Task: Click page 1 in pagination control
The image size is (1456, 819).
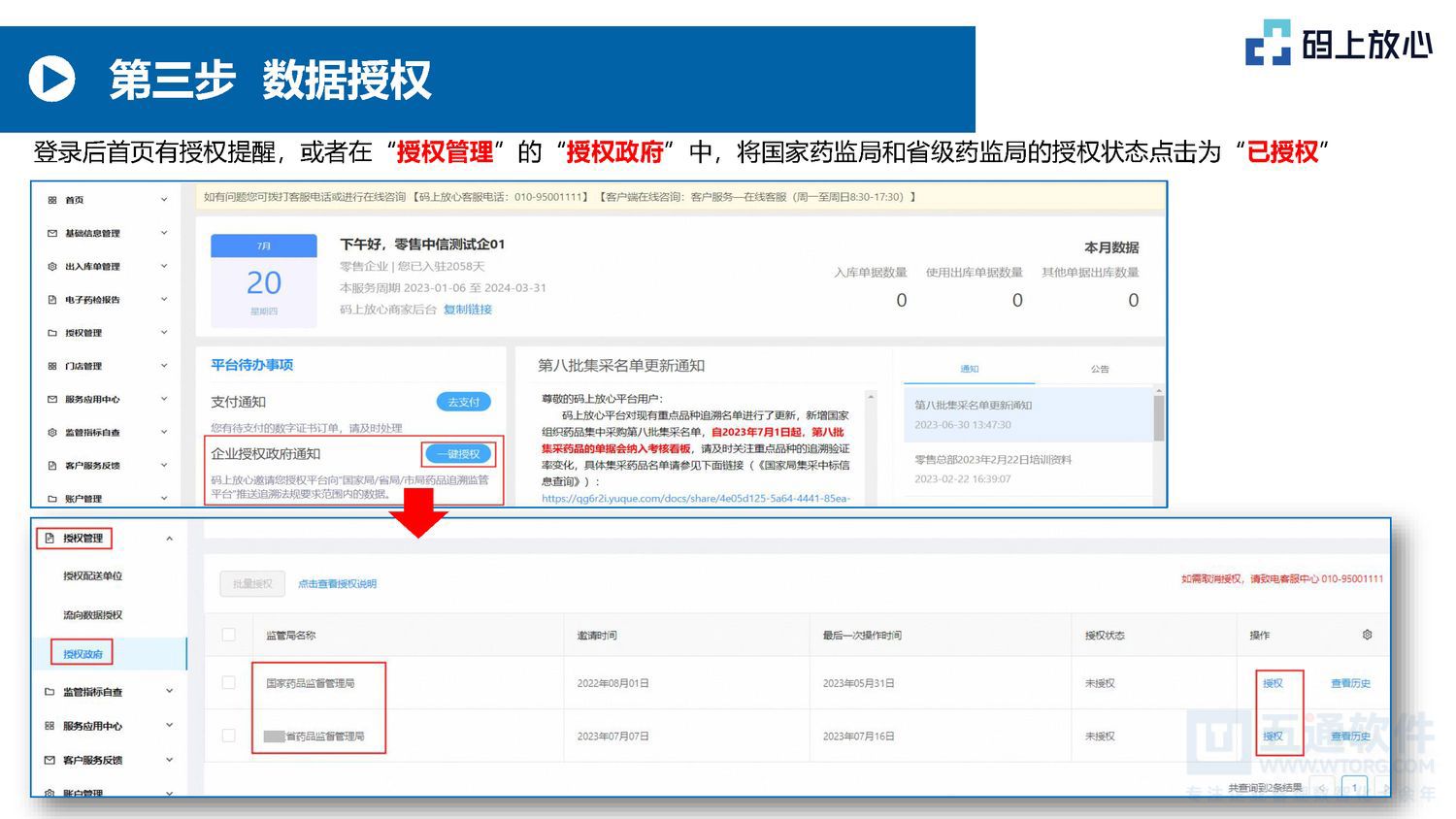Action: coord(1354,788)
